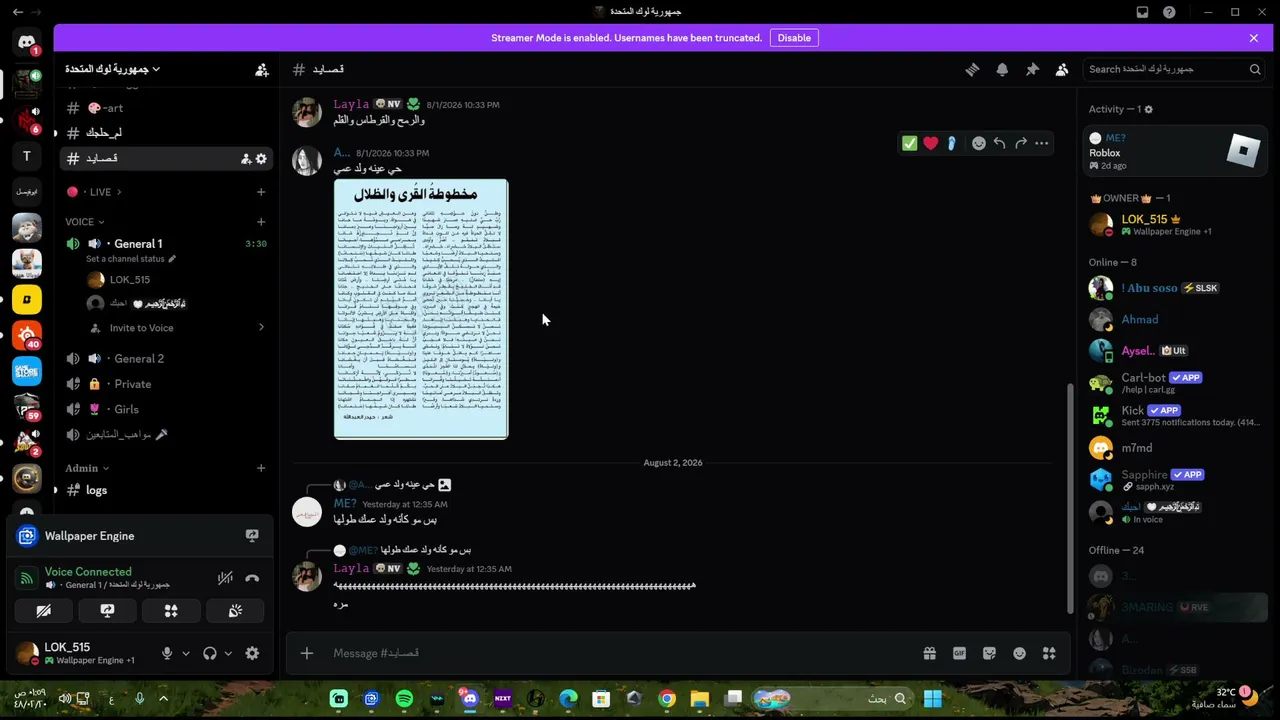
Task: Open Spotify from the taskbar
Action: [x=404, y=699]
